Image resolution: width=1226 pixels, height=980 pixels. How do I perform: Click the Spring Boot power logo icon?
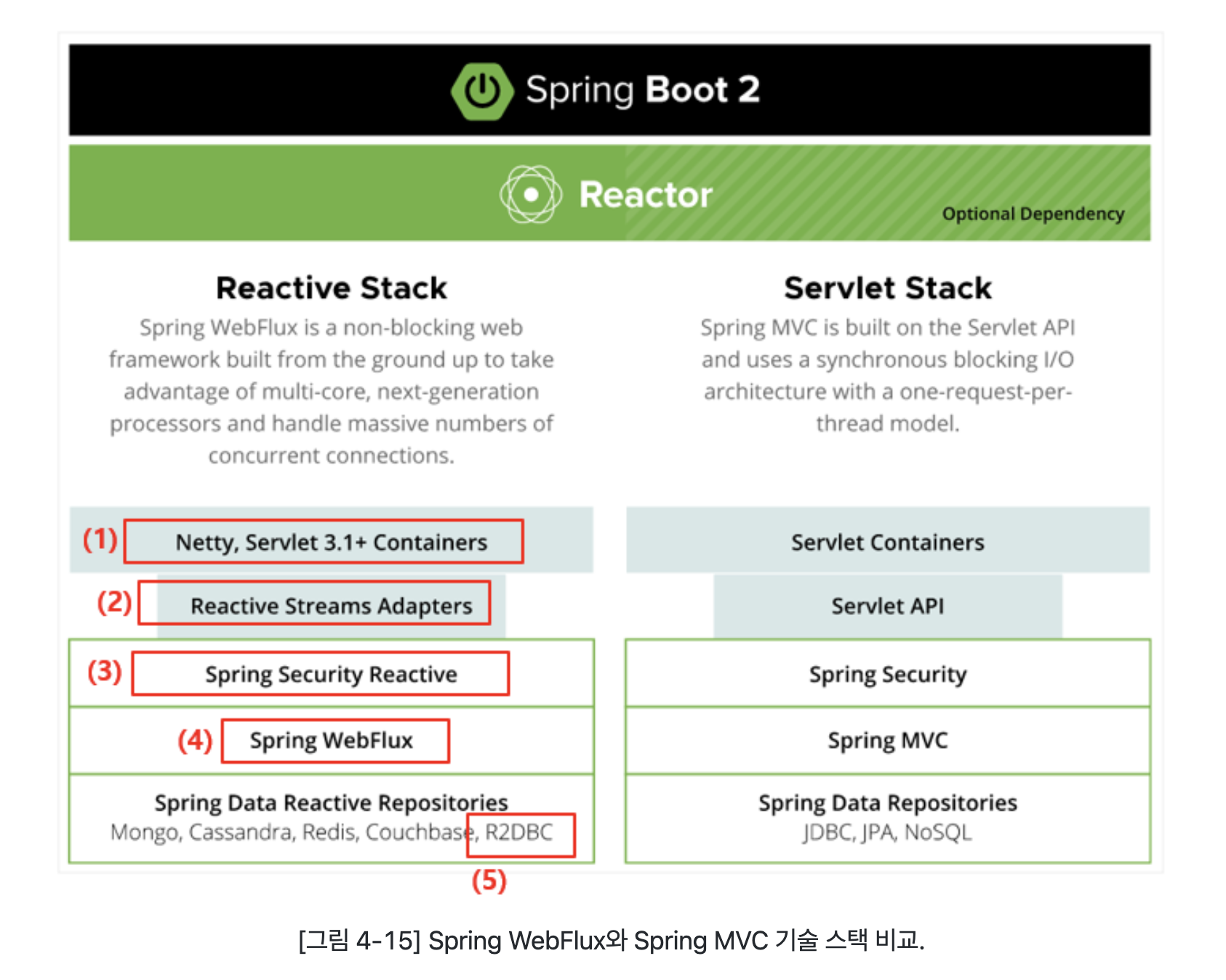483,91
